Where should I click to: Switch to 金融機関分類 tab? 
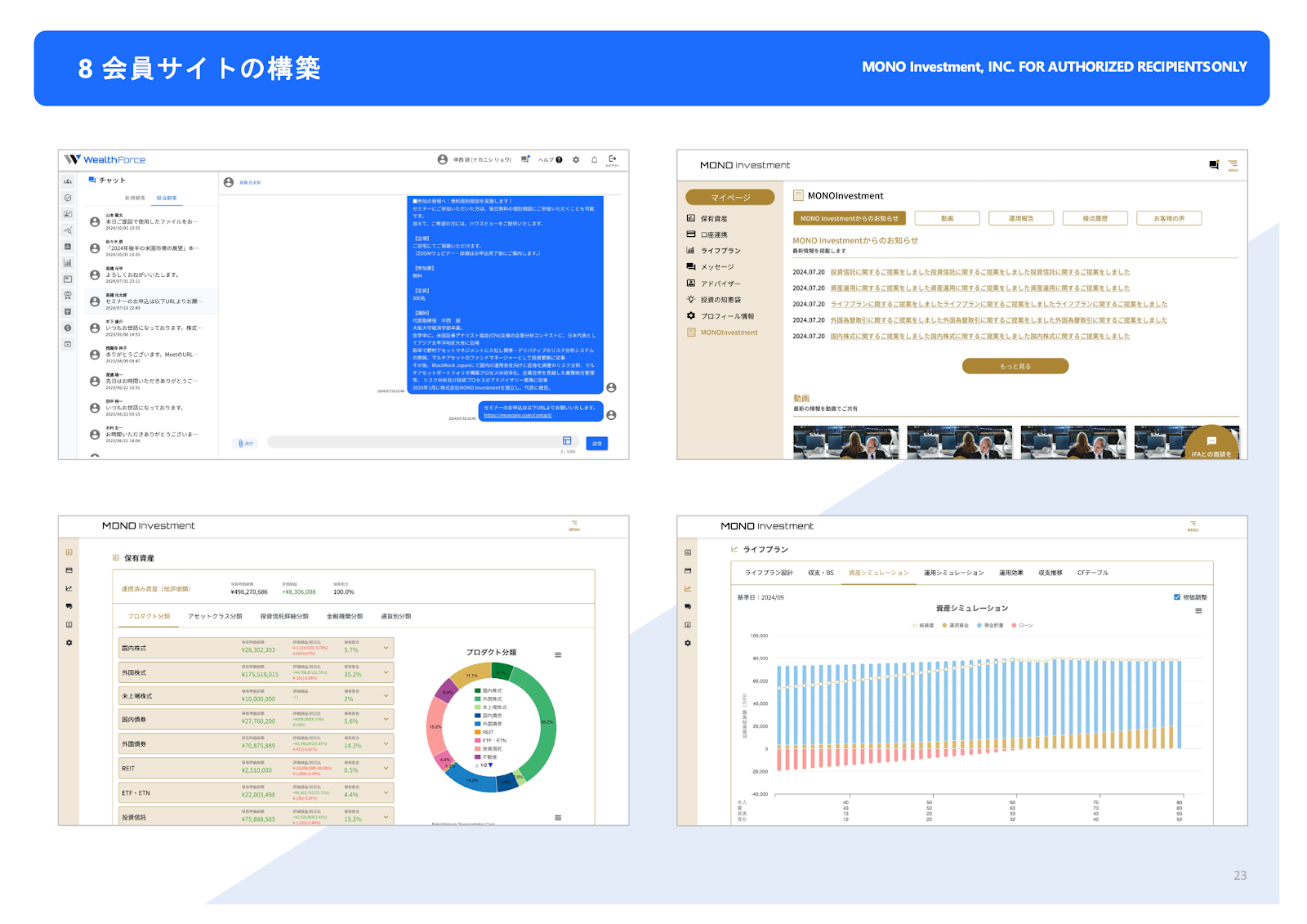[345, 616]
